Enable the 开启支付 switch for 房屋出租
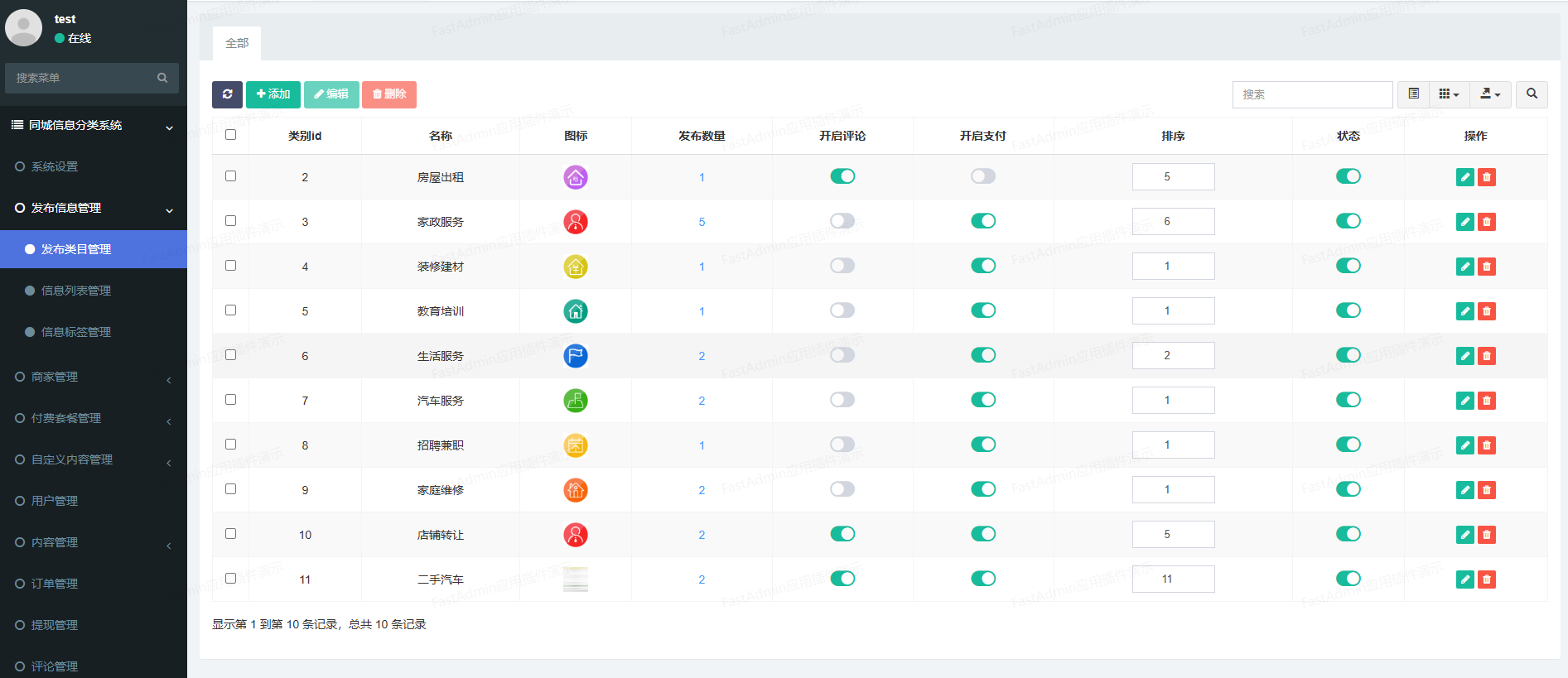Viewport: 1568px width, 678px height. 982,176
